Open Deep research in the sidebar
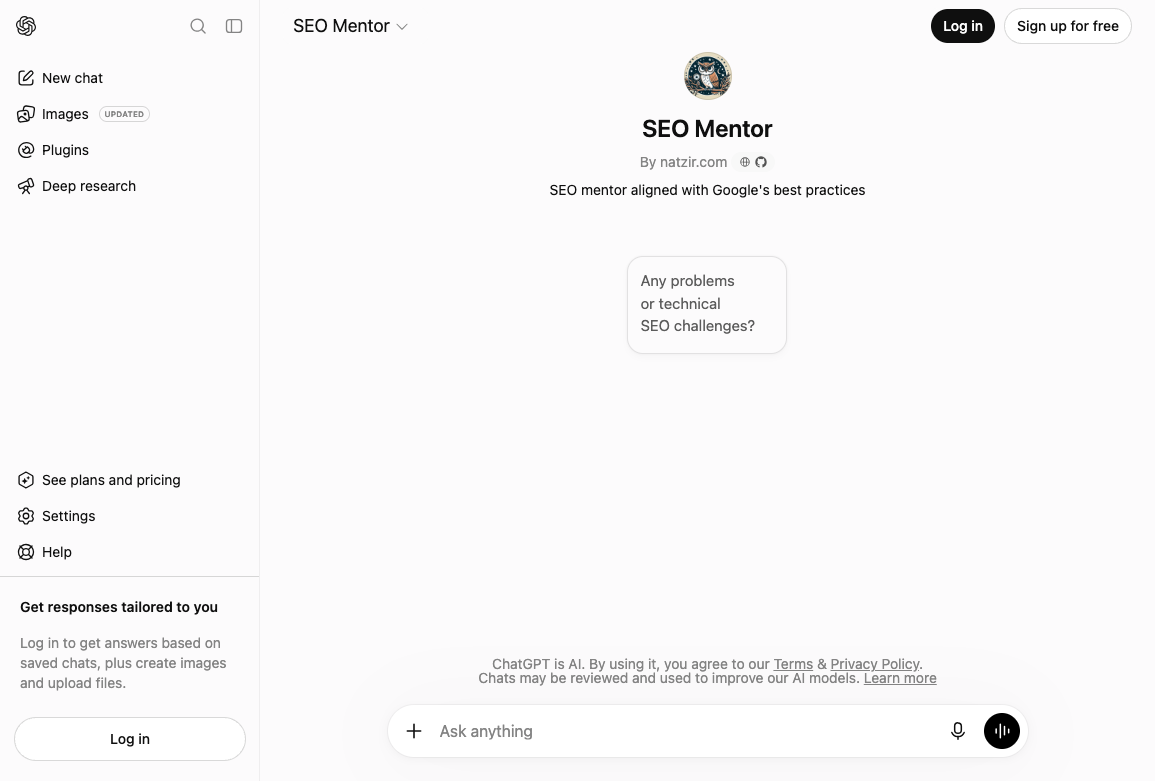Viewport: 1155px width, 781px height. click(130, 186)
